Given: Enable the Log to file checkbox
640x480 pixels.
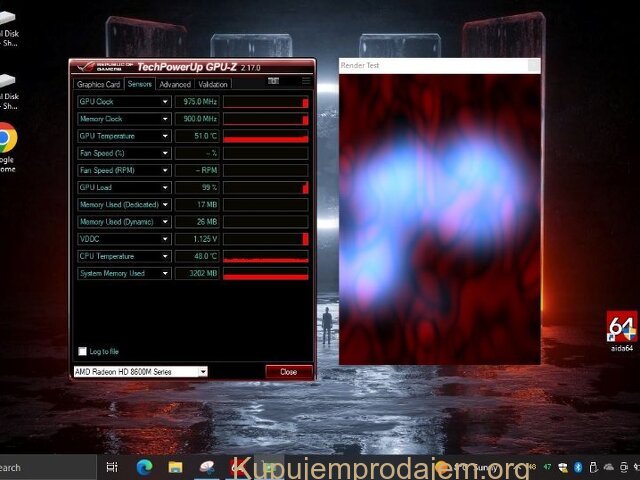Looking at the screenshot, I should point(82,352).
